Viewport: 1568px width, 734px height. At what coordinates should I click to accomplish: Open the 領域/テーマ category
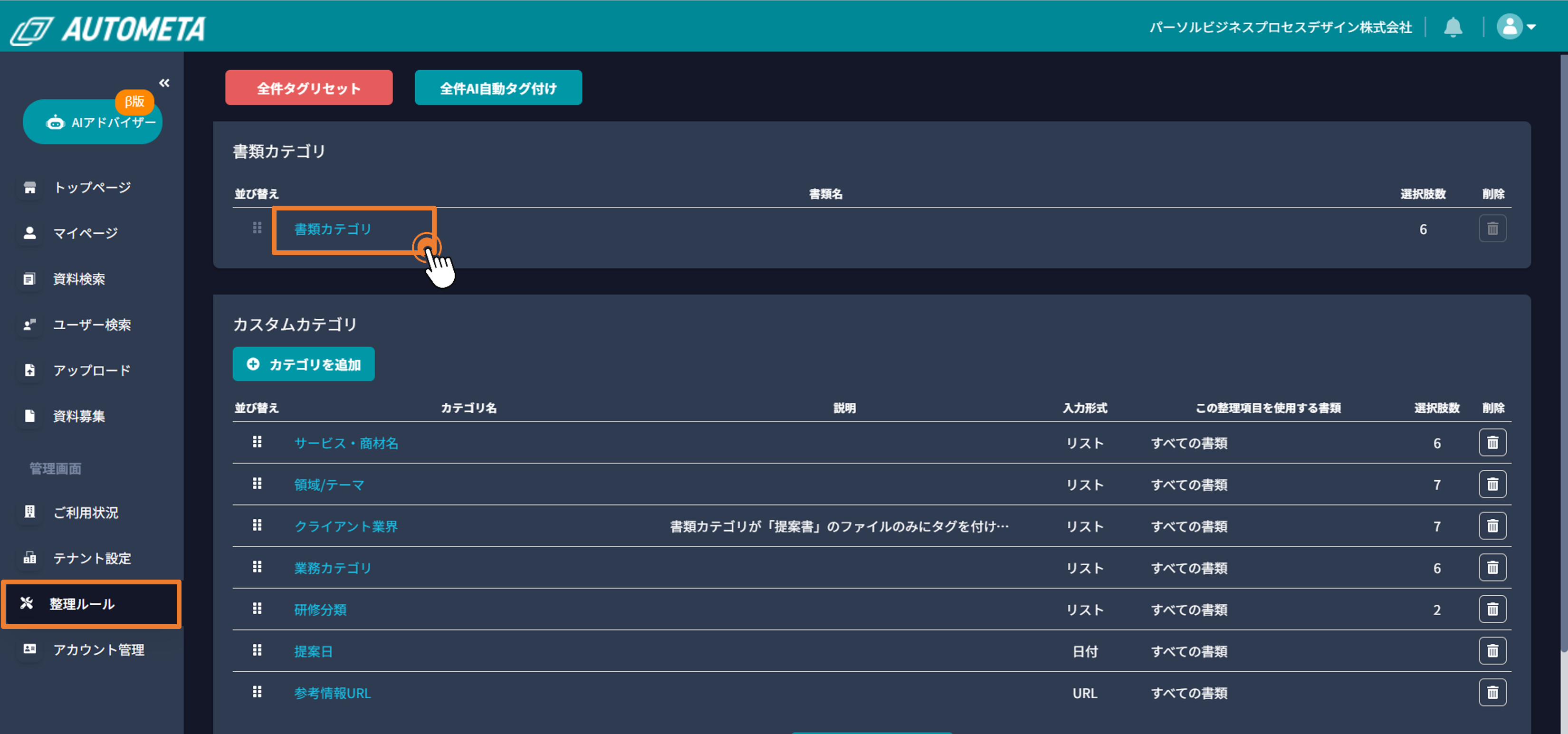(329, 485)
